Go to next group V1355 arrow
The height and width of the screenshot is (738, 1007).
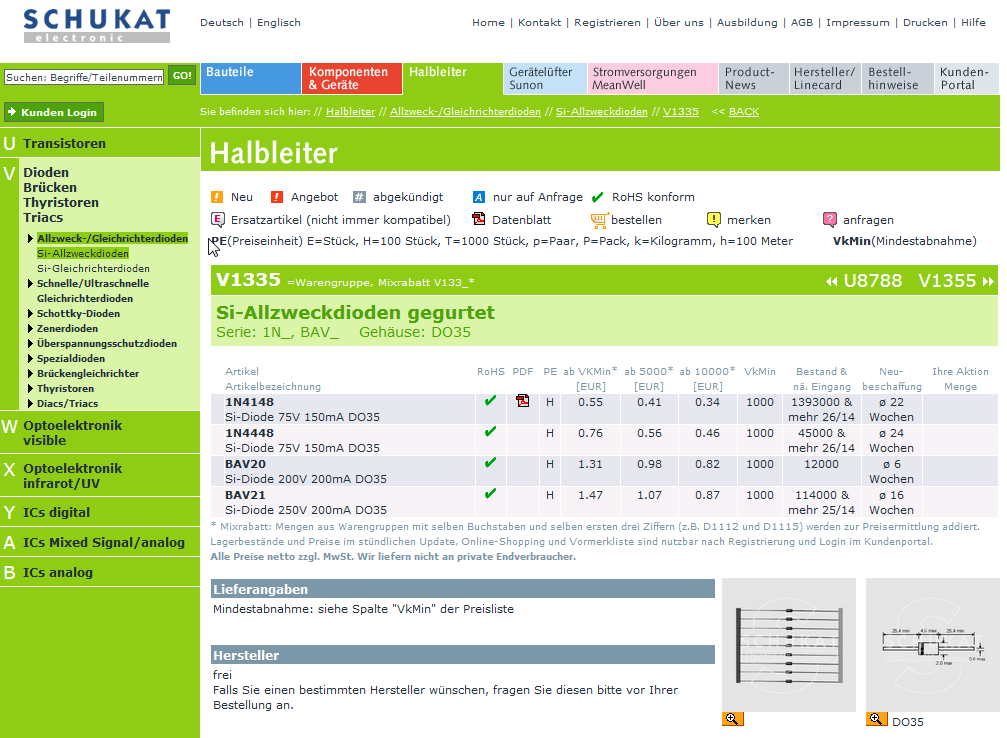coord(988,281)
